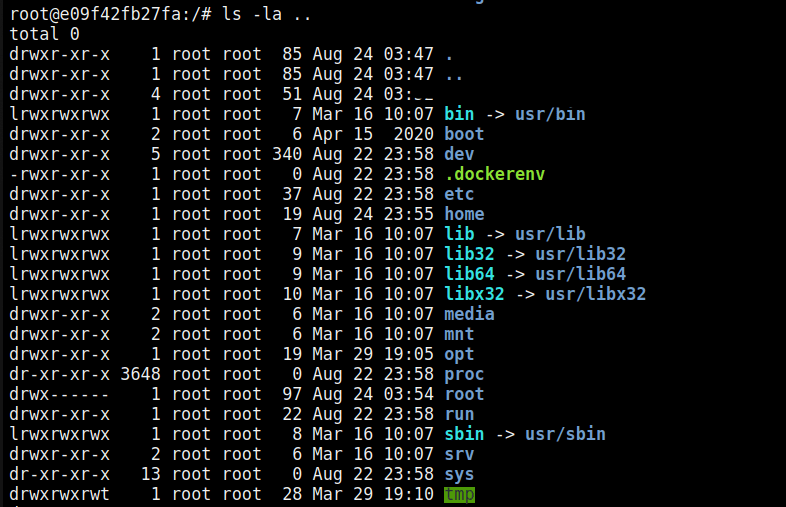Click the 'bin' symlink name

[459, 114]
